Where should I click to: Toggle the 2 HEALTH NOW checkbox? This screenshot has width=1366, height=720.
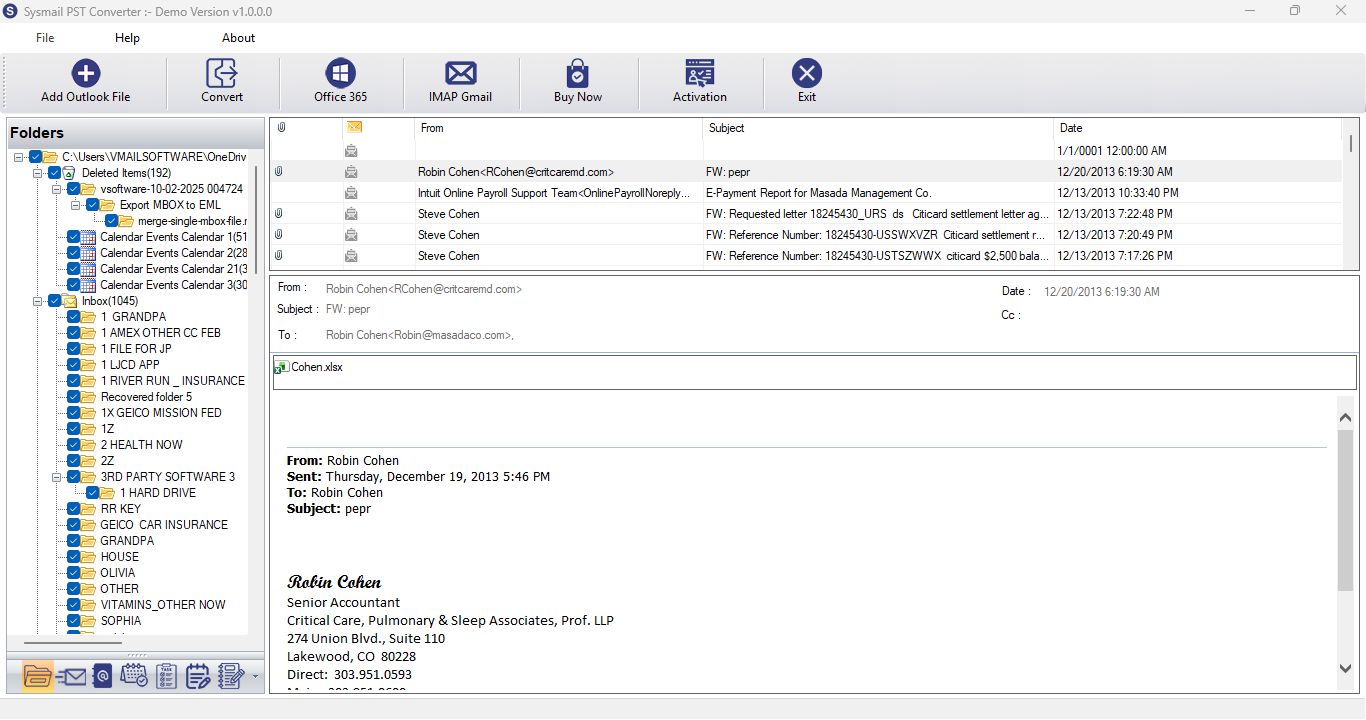(73, 445)
